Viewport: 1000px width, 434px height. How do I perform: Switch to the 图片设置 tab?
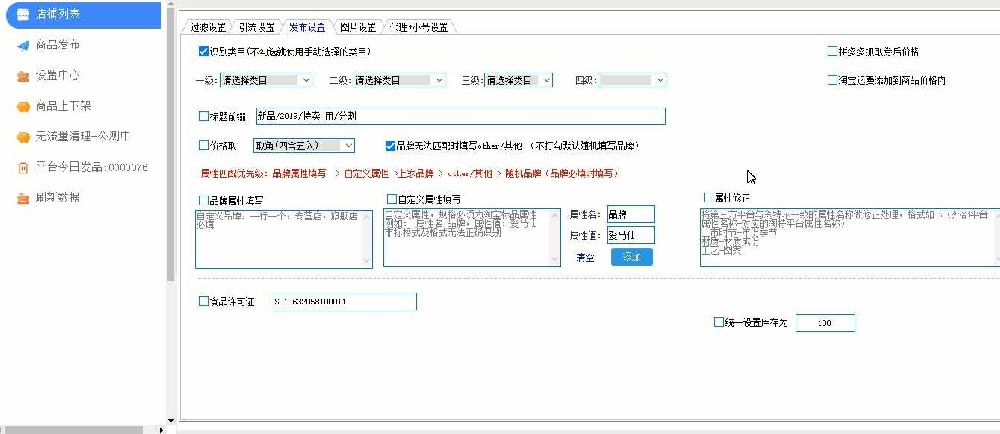[x=358, y=27]
